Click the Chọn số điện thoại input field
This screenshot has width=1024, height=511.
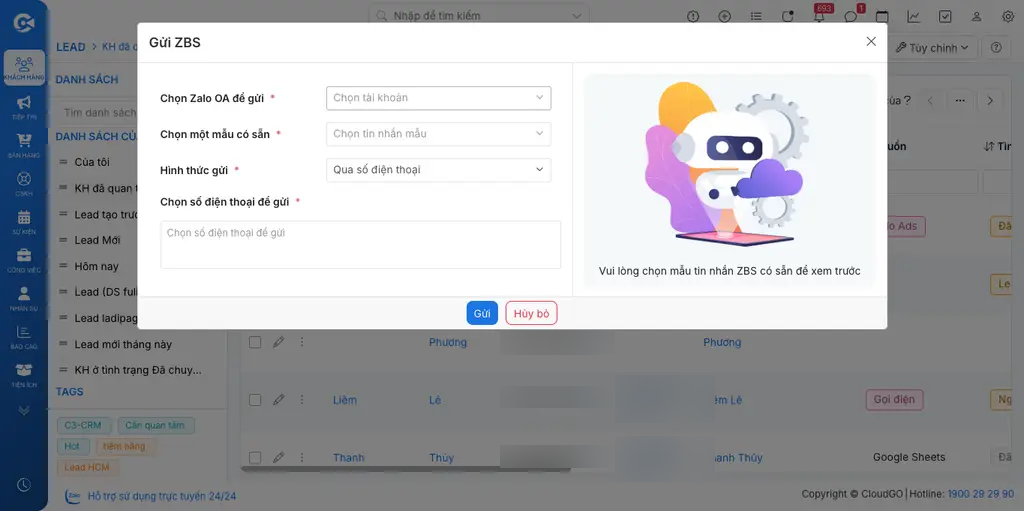pos(360,244)
